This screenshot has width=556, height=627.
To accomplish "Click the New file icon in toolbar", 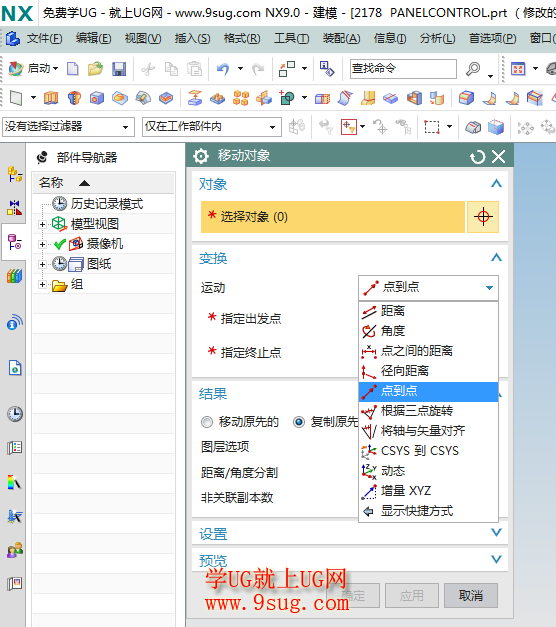I will tap(72, 69).
